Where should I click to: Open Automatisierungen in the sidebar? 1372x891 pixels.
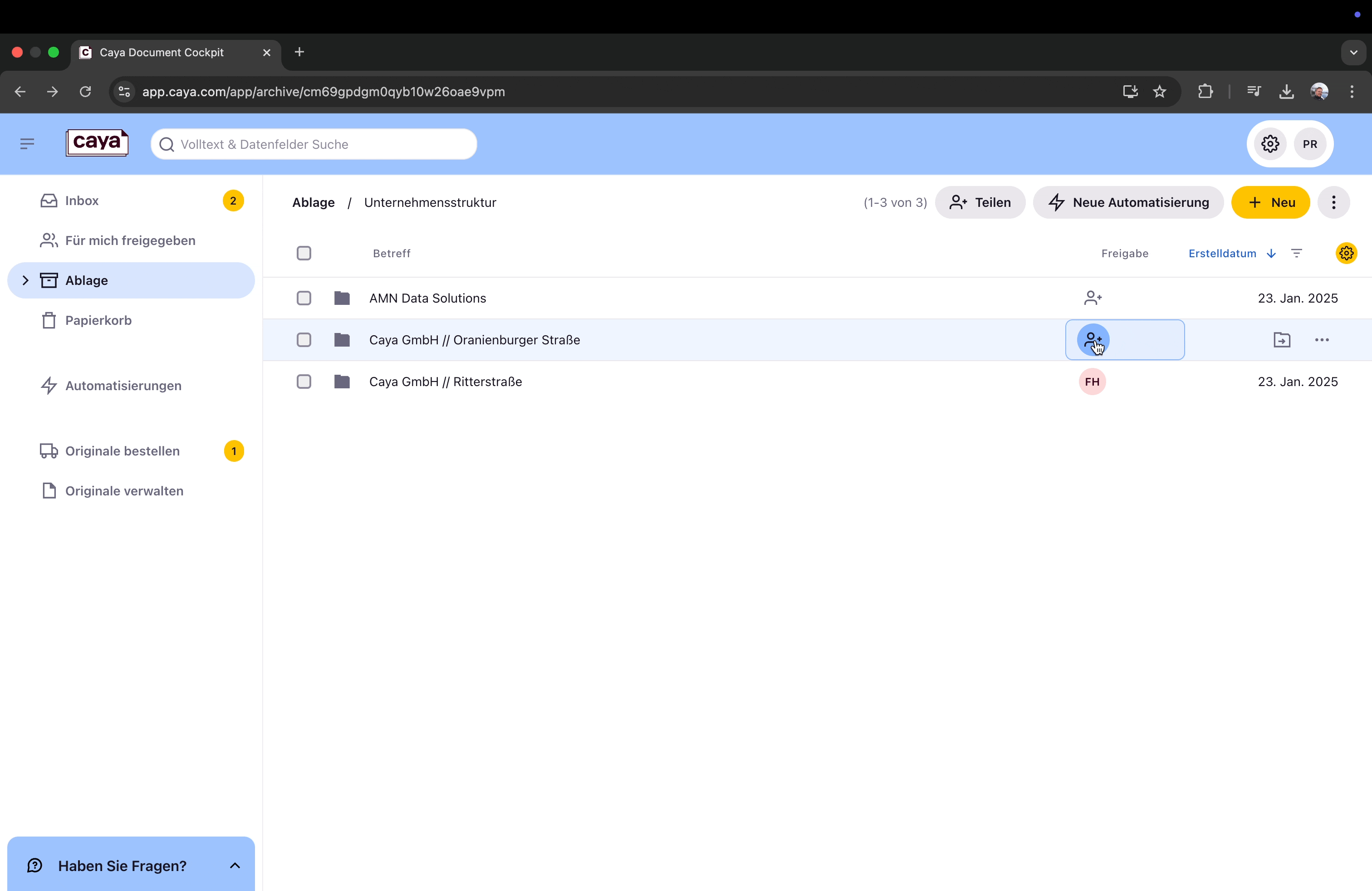(x=131, y=386)
